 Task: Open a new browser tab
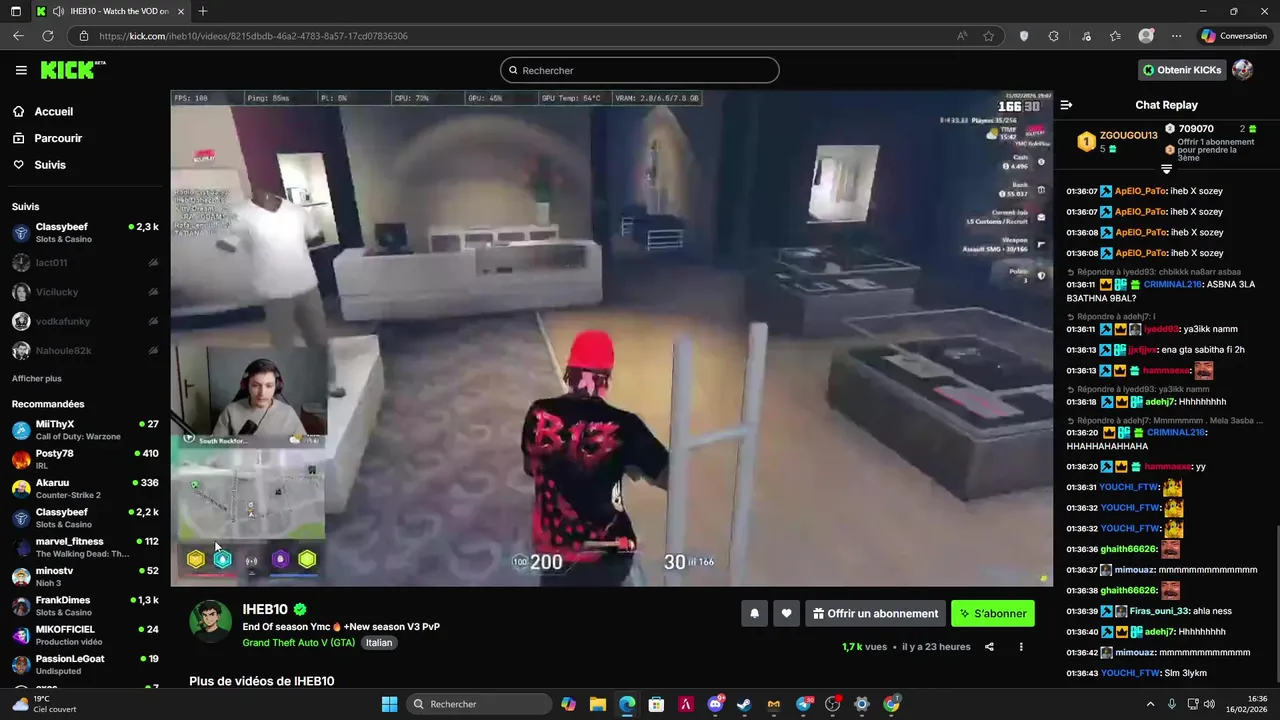point(203,11)
